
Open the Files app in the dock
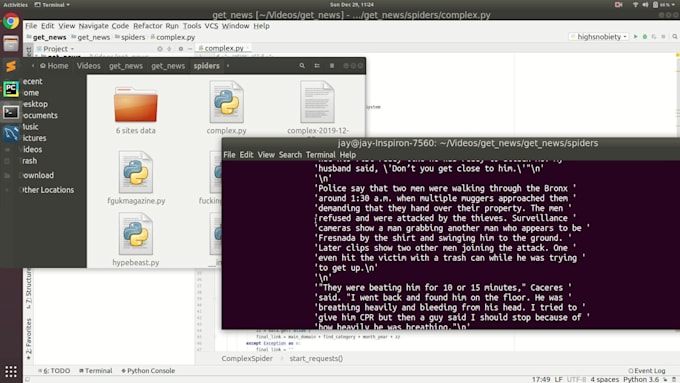(x=11, y=43)
